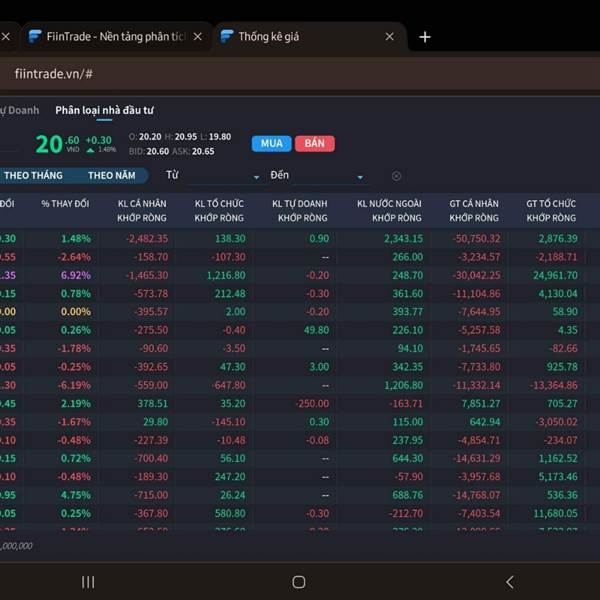600x600 pixels.
Task: Open a new browser tab with plus icon
Action: pos(425,37)
